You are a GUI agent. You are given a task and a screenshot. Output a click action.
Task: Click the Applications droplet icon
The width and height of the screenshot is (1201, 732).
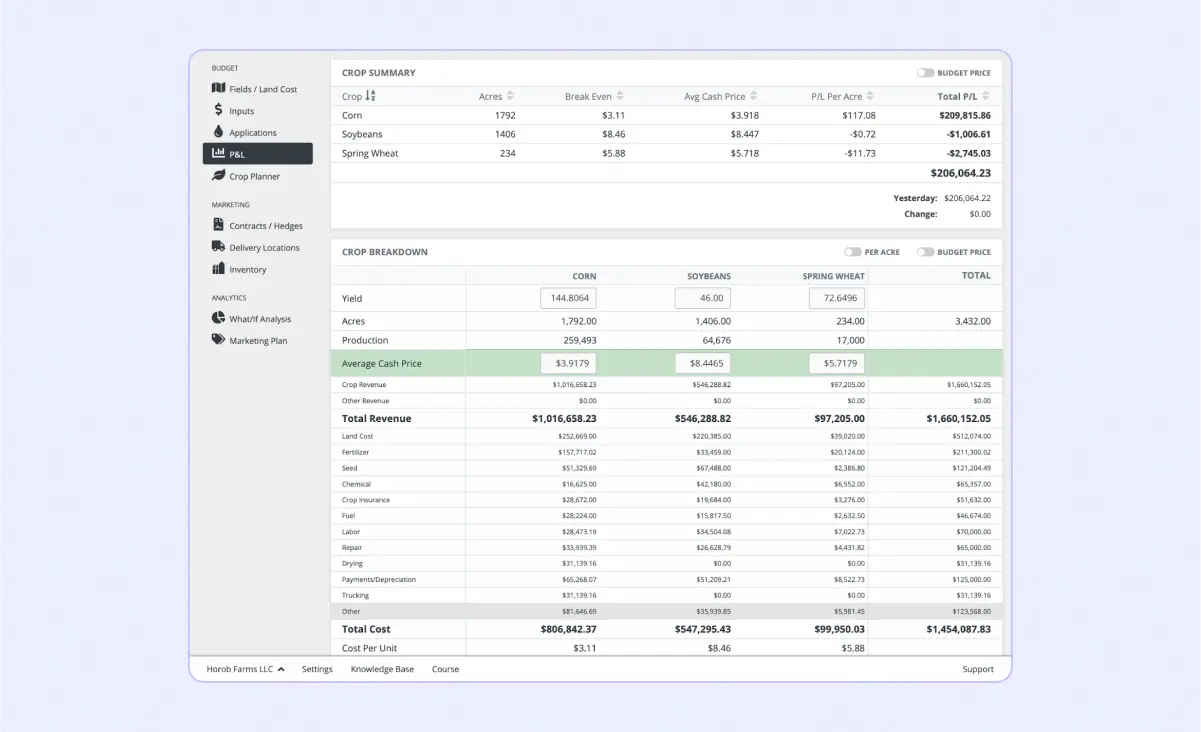coord(219,132)
